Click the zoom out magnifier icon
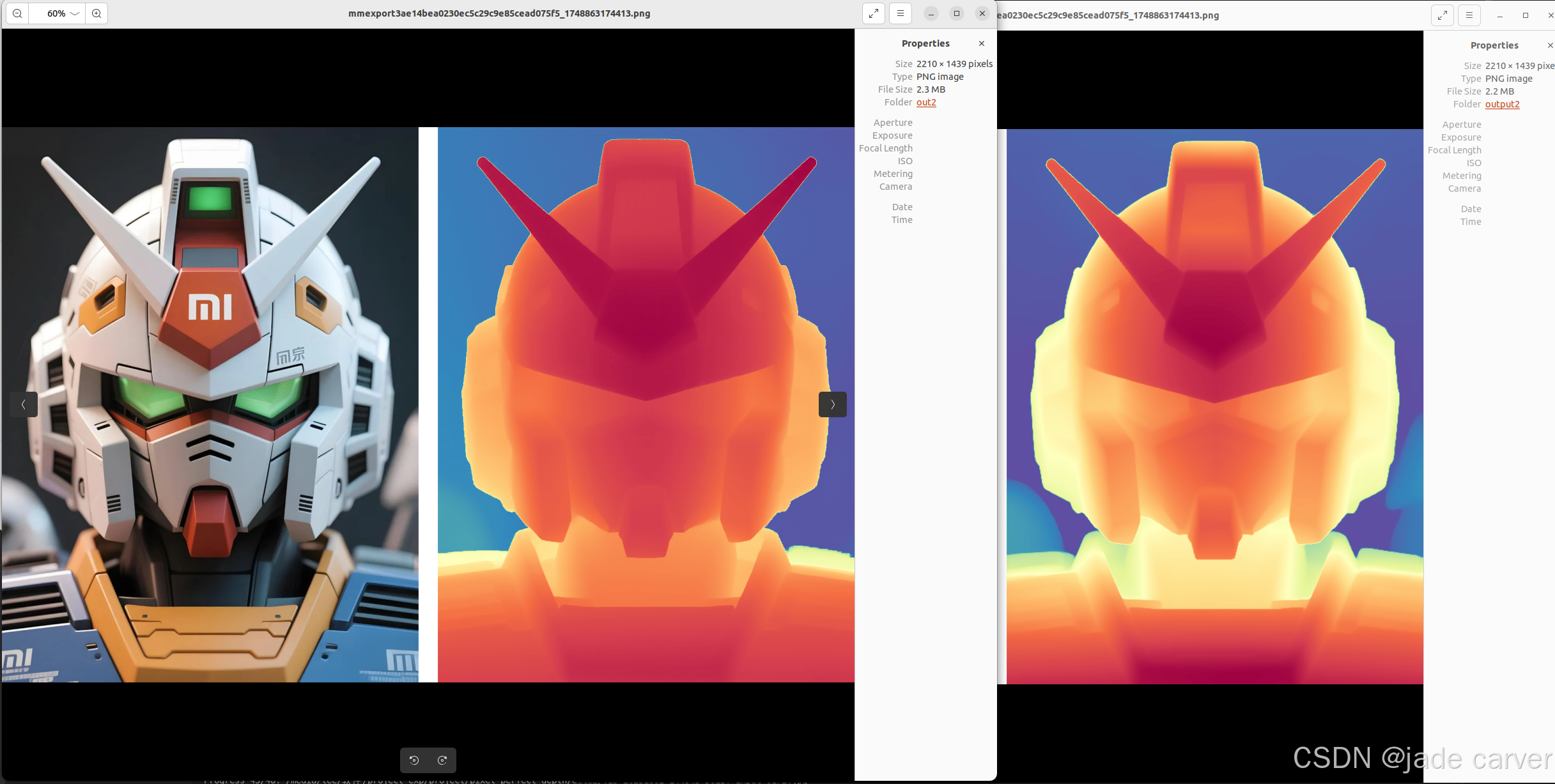The height and width of the screenshot is (784, 1555). click(x=17, y=13)
